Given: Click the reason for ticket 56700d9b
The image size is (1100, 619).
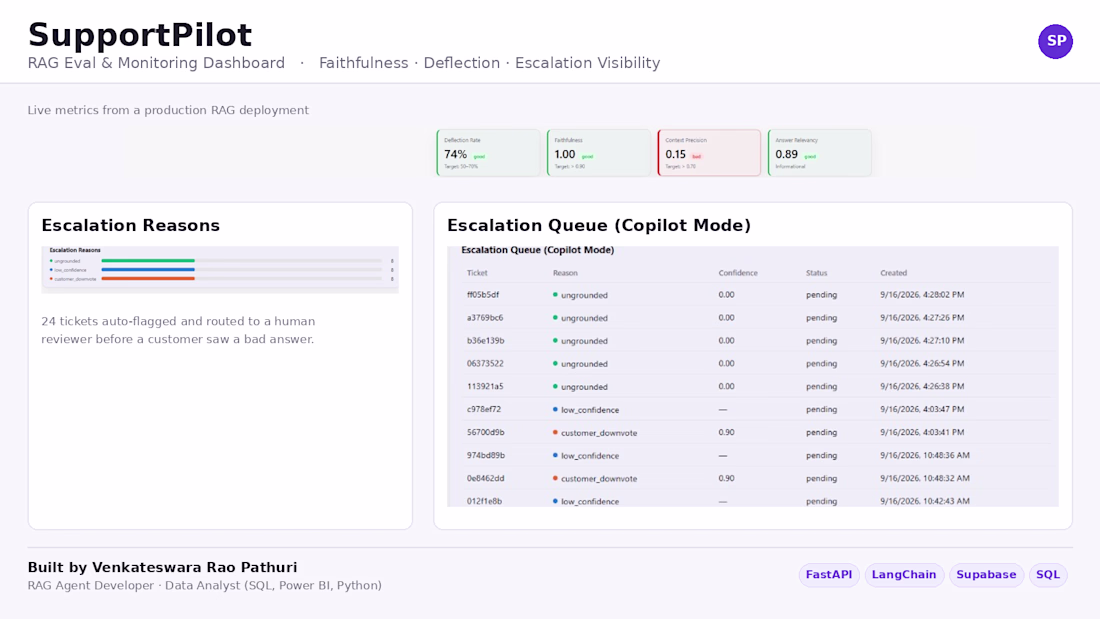Looking at the screenshot, I should tap(595, 433).
